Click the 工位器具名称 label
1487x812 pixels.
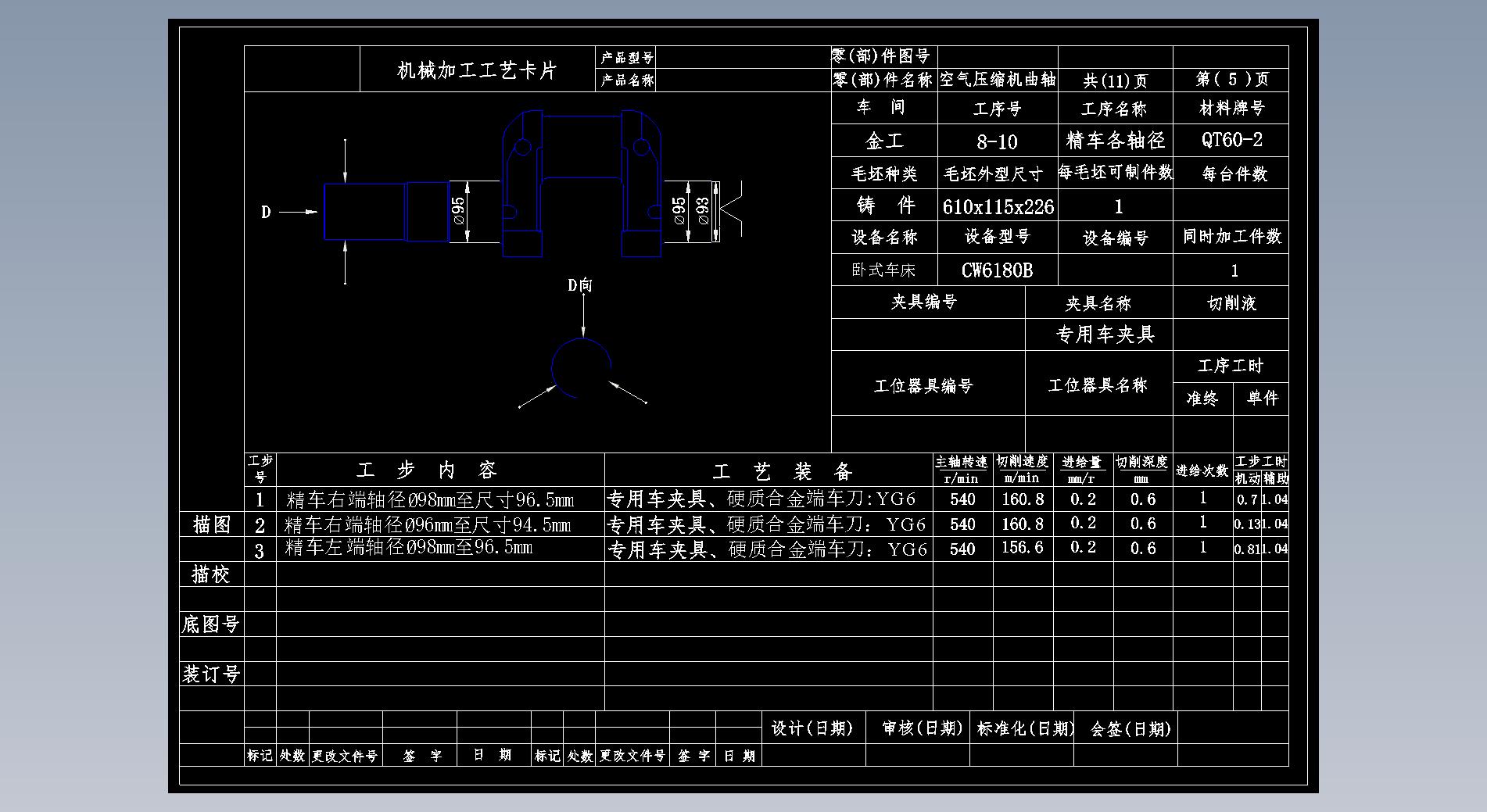pyautogui.click(x=1098, y=385)
